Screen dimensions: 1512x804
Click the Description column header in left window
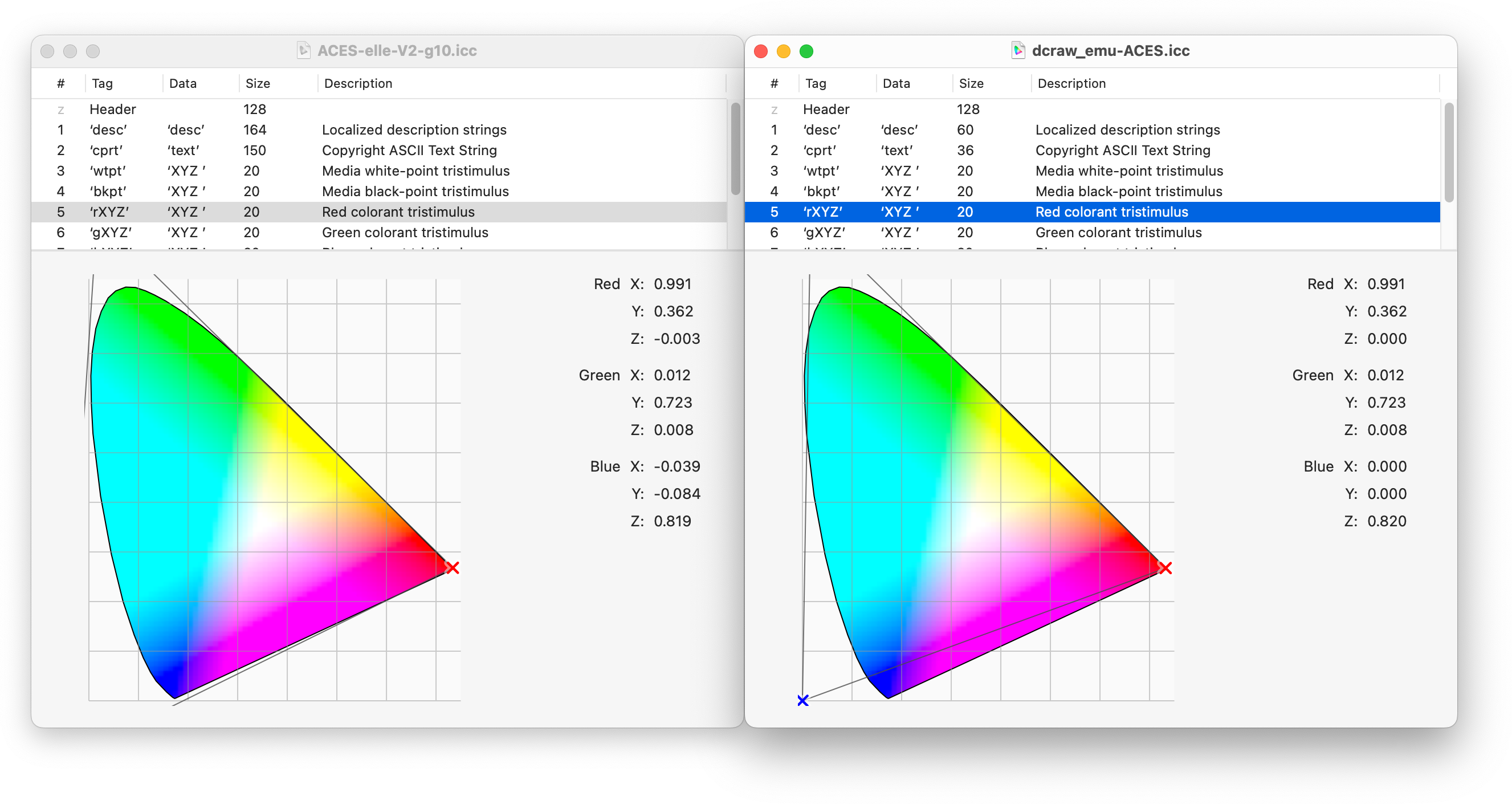click(358, 83)
